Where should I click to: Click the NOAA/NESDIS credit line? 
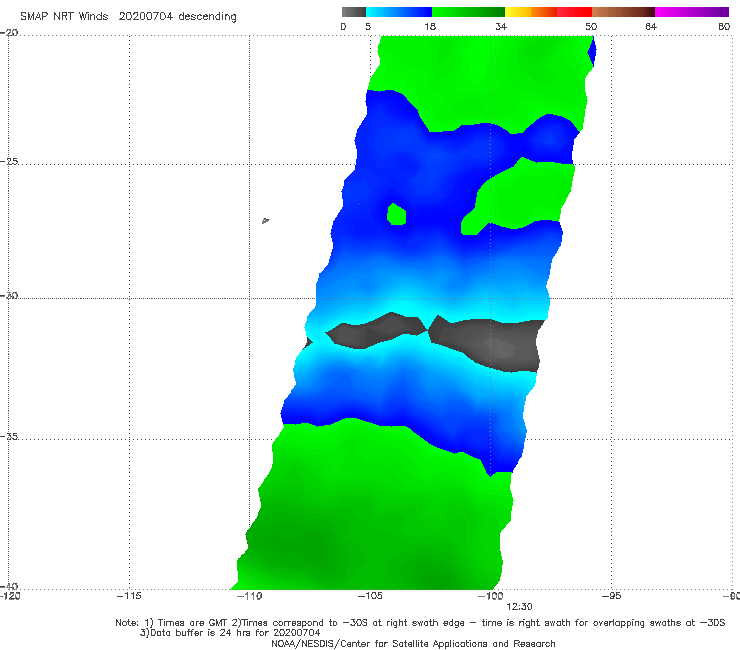413,643
